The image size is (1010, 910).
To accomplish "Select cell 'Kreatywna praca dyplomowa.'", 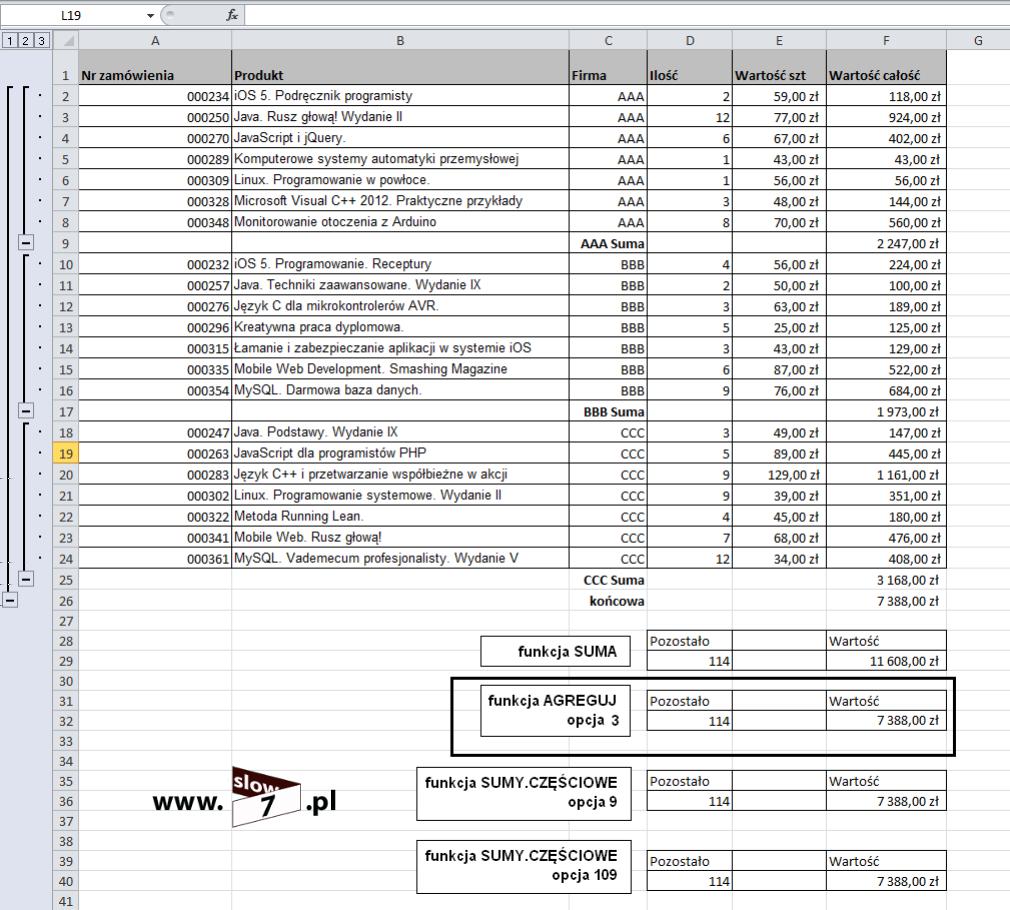I will pos(400,327).
